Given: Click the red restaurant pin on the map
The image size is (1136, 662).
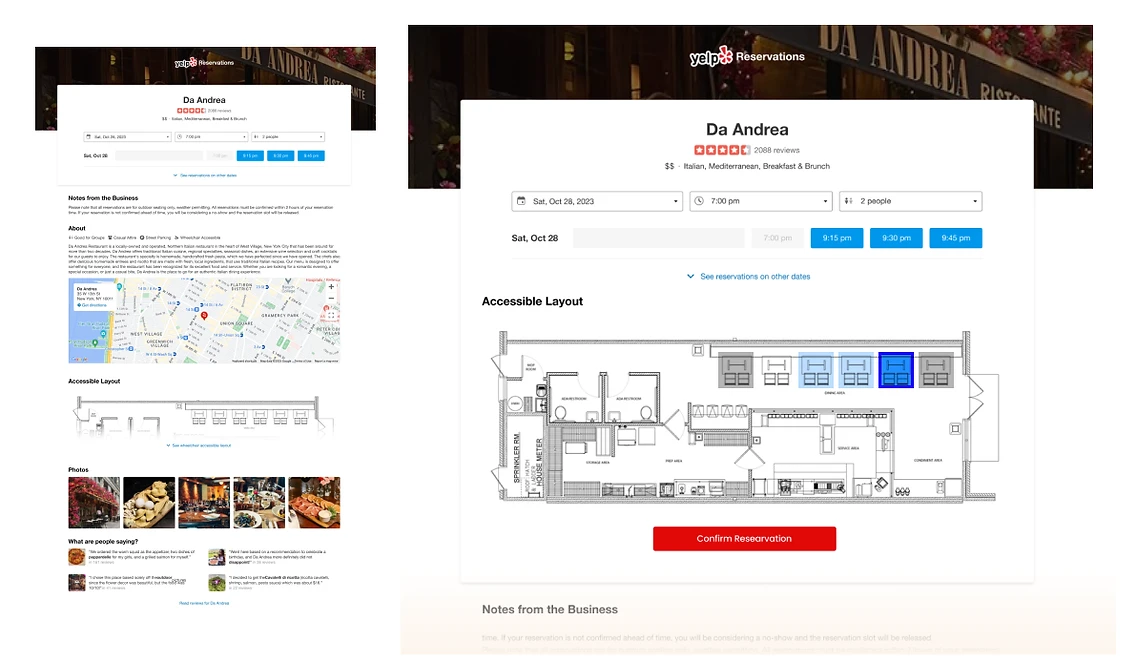Looking at the screenshot, I should (x=204, y=316).
